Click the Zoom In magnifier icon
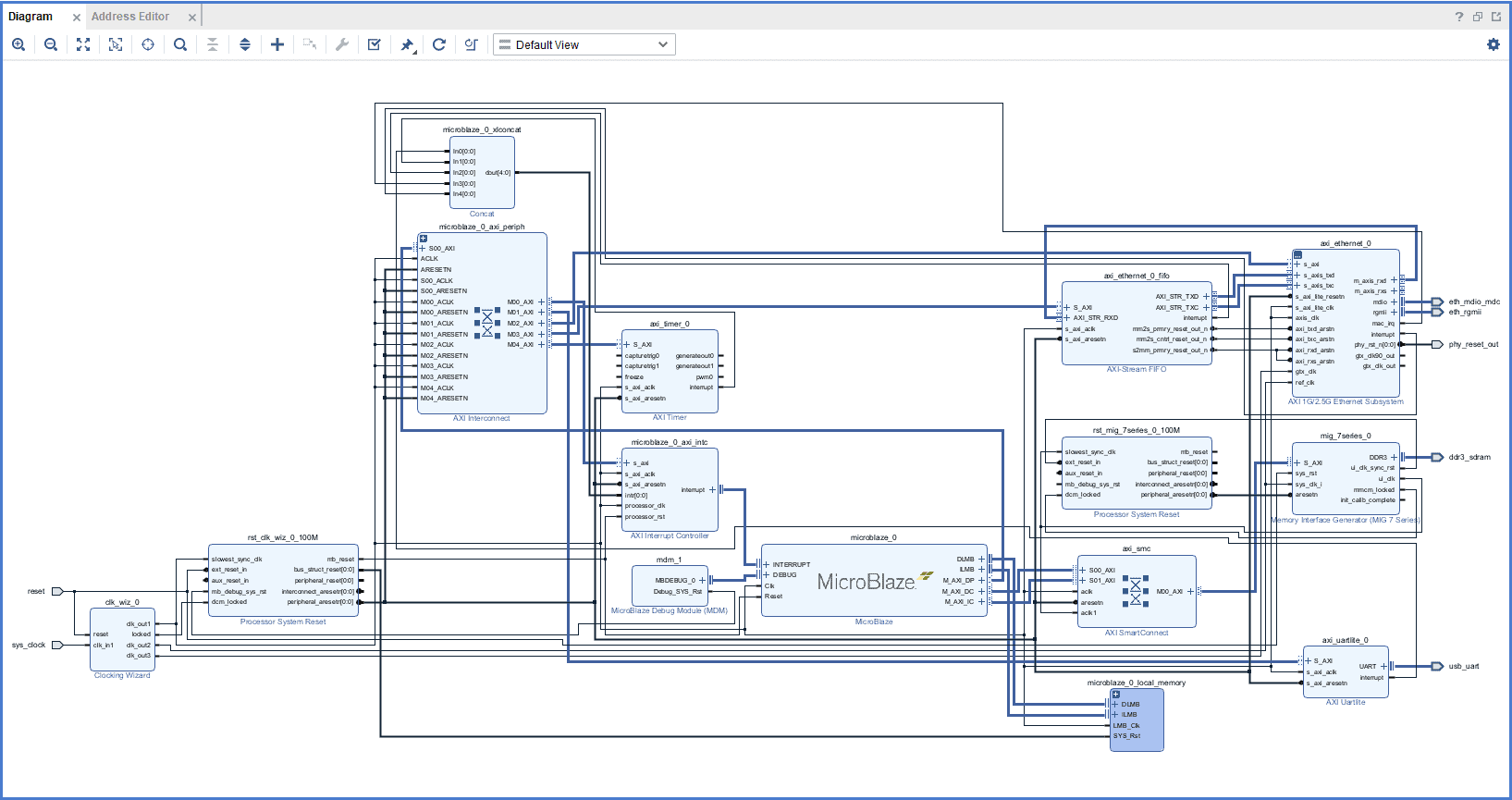 coord(18,44)
